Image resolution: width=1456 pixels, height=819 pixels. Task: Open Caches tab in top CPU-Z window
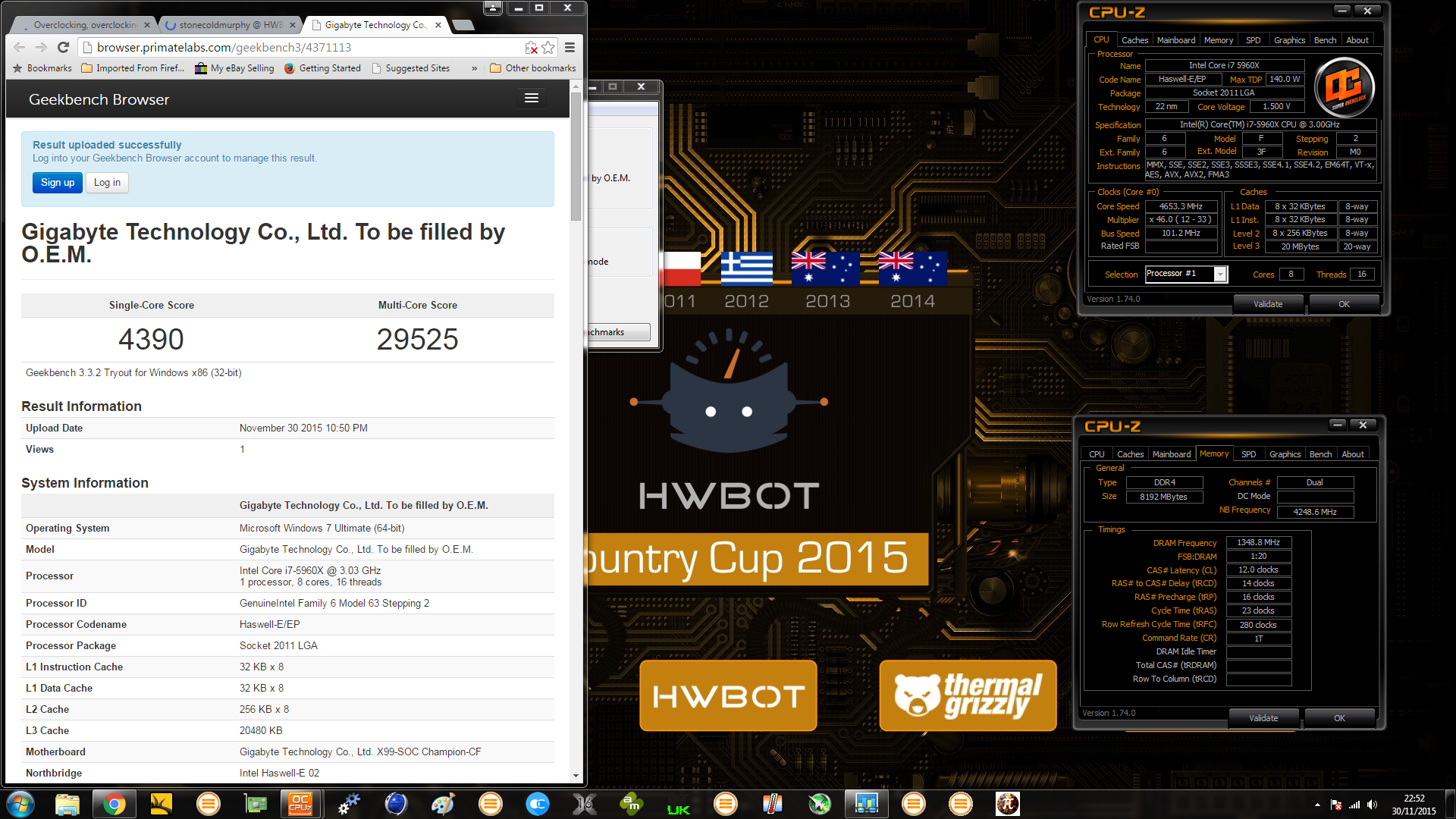click(1134, 40)
